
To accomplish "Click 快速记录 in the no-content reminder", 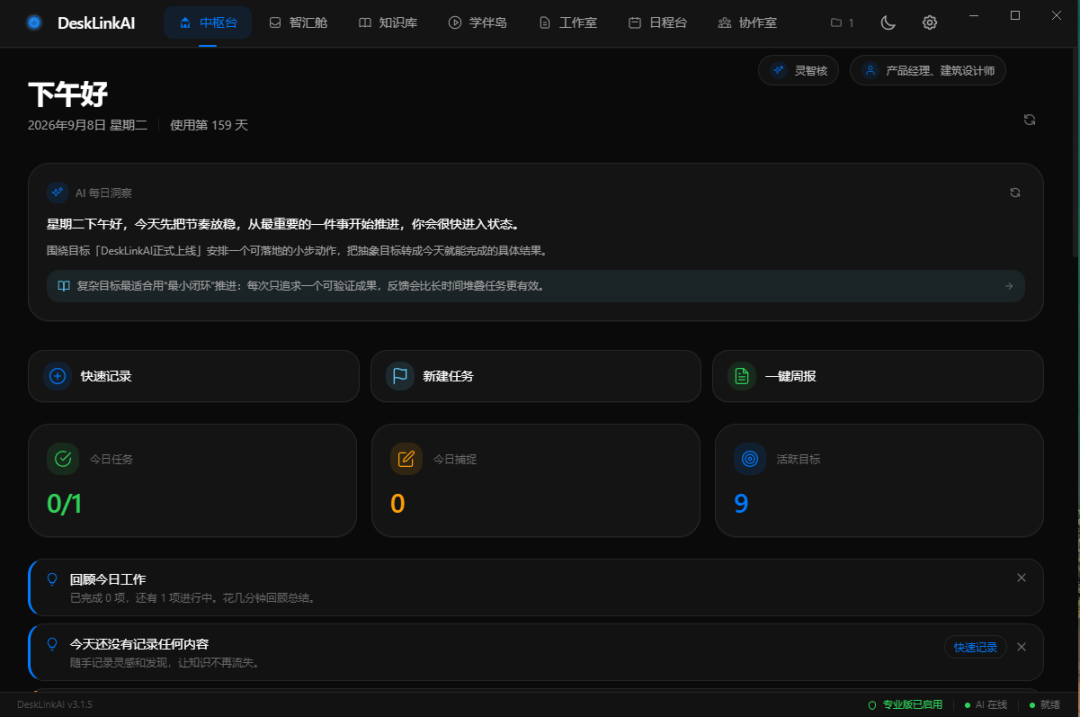I will 975,647.
